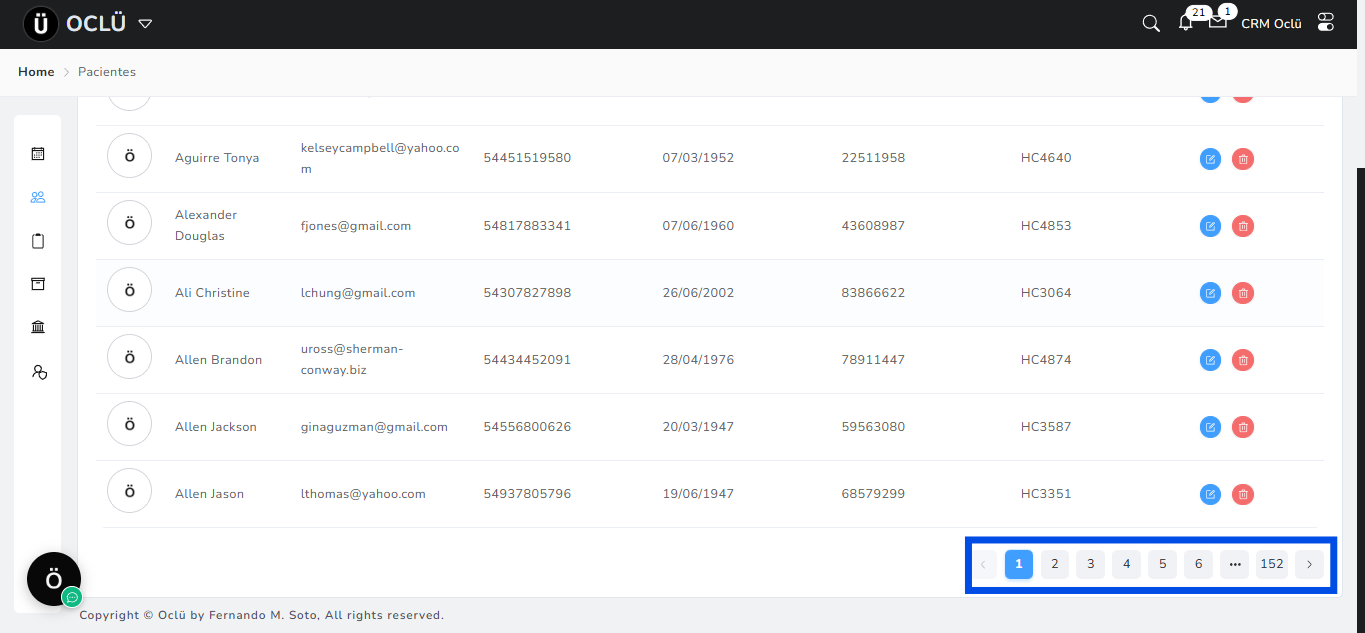Click the Pacientes breadcrumb
Screen dimensions: 1365x633
click(107, 72)
